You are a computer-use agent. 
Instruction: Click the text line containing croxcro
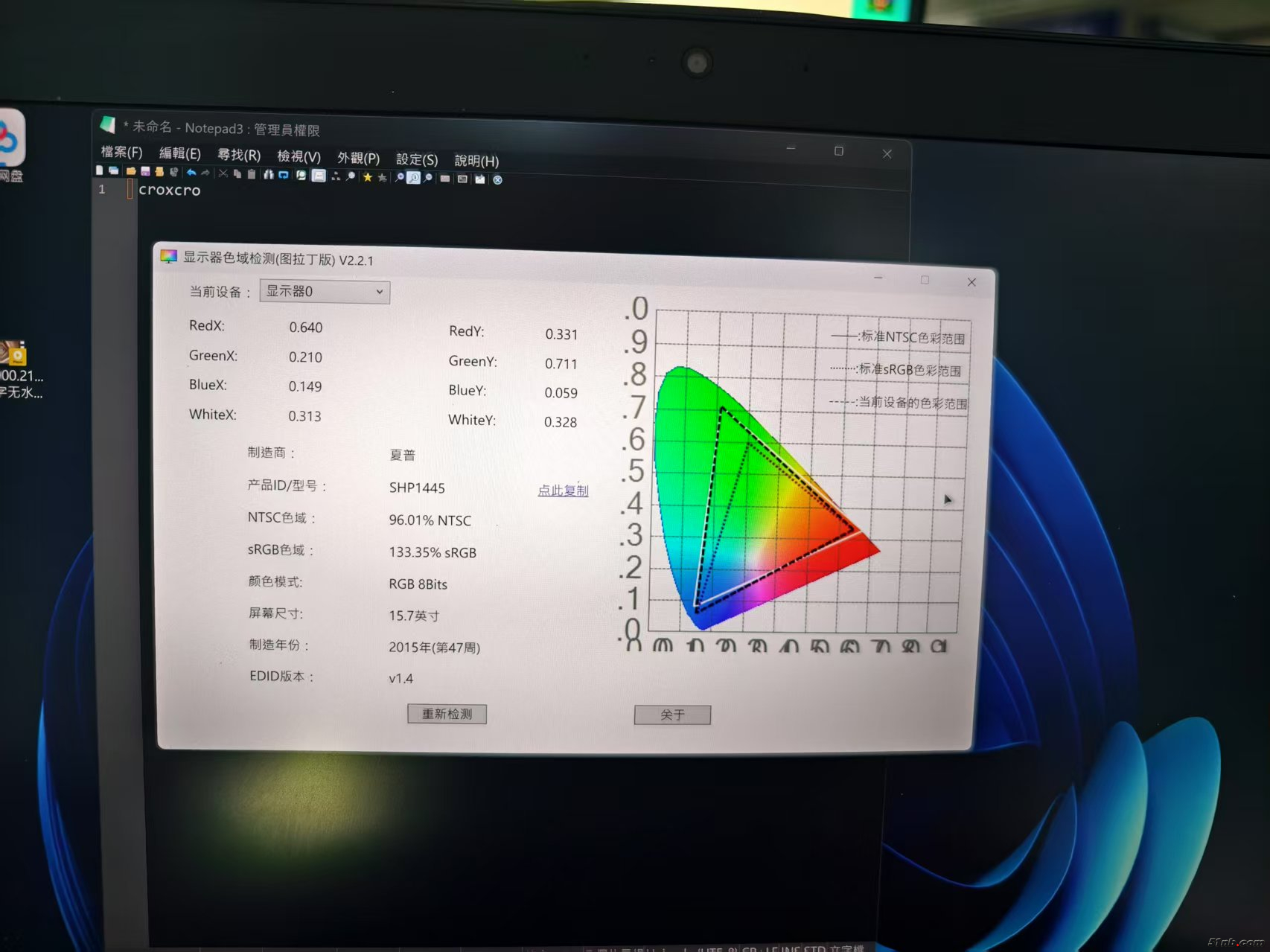pyautogui.click(x=170, y=191)
